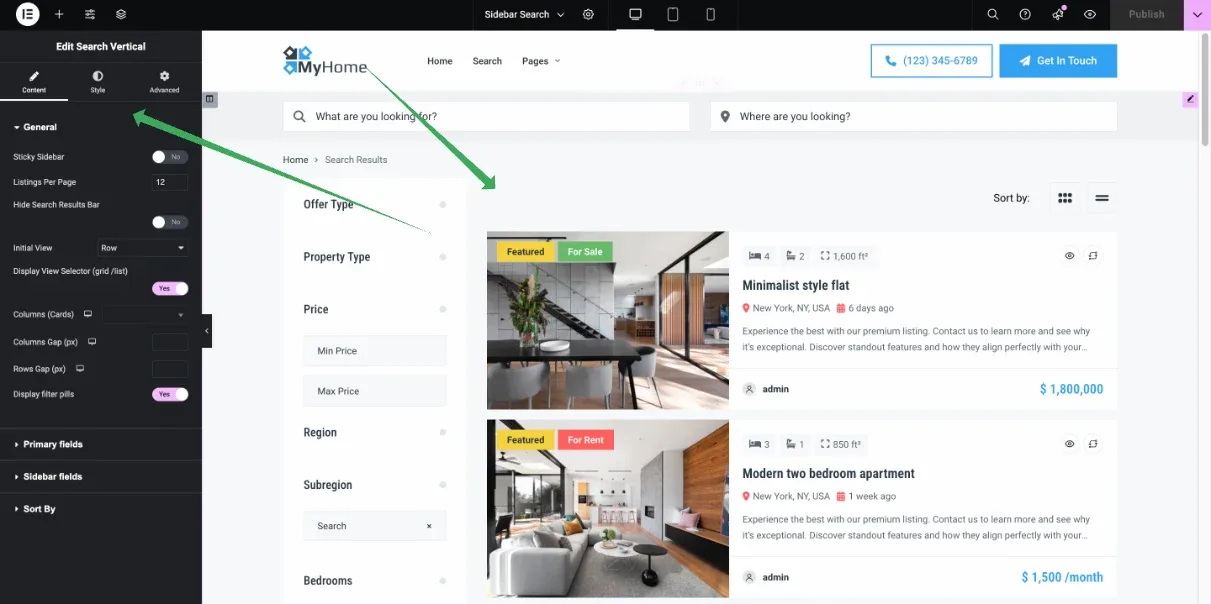Go to Search nav menu item

pyautogui.click(x=487, y=61)
